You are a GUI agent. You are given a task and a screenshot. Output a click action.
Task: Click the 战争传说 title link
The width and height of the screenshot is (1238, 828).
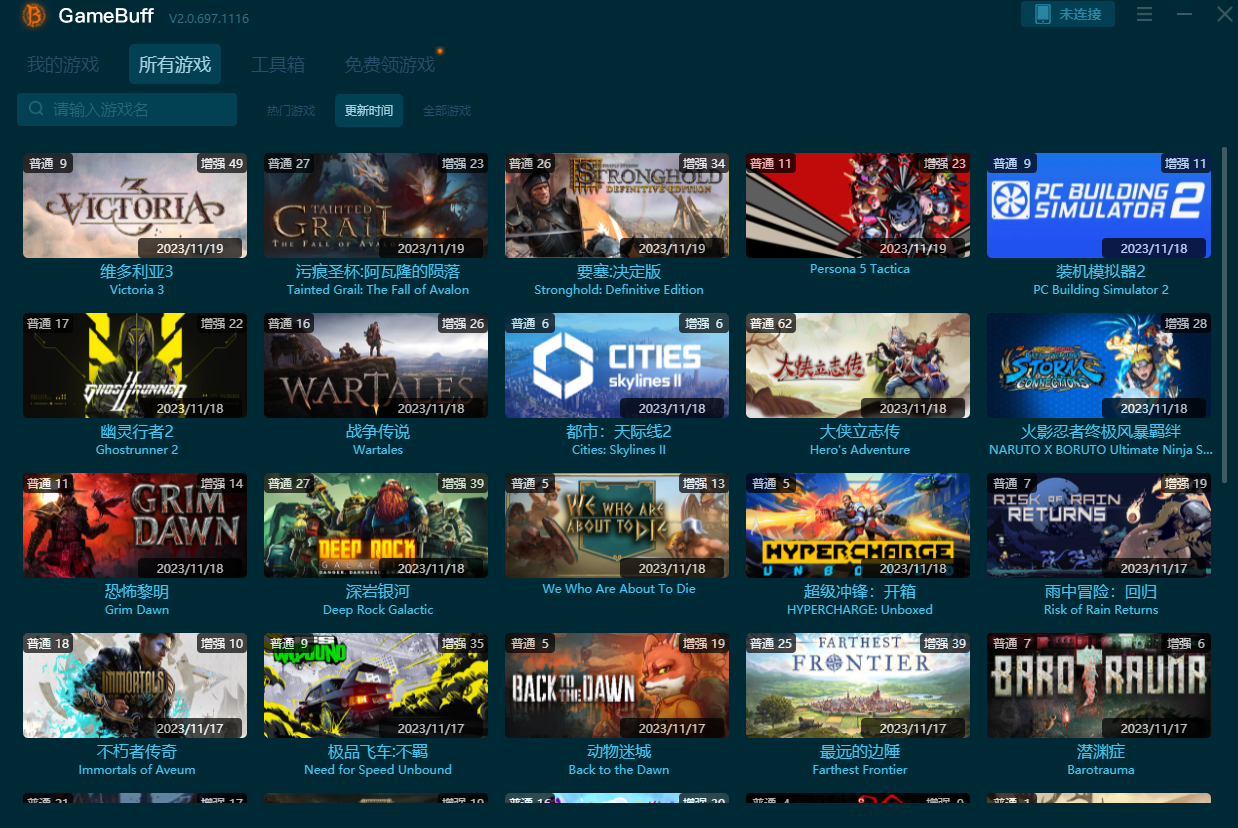pyautogui.click(x=378, y=431)
